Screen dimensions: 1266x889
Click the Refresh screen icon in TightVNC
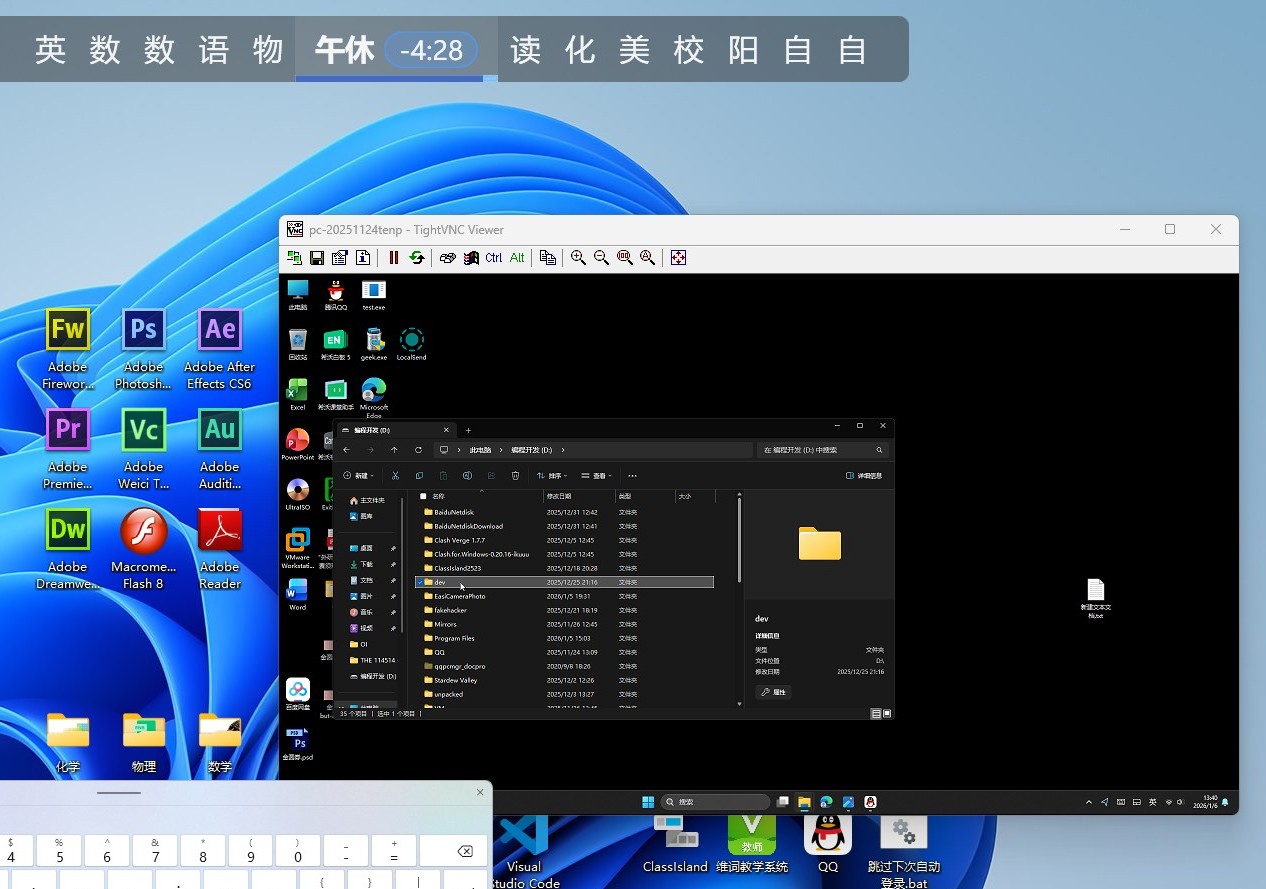click(417, 258)
